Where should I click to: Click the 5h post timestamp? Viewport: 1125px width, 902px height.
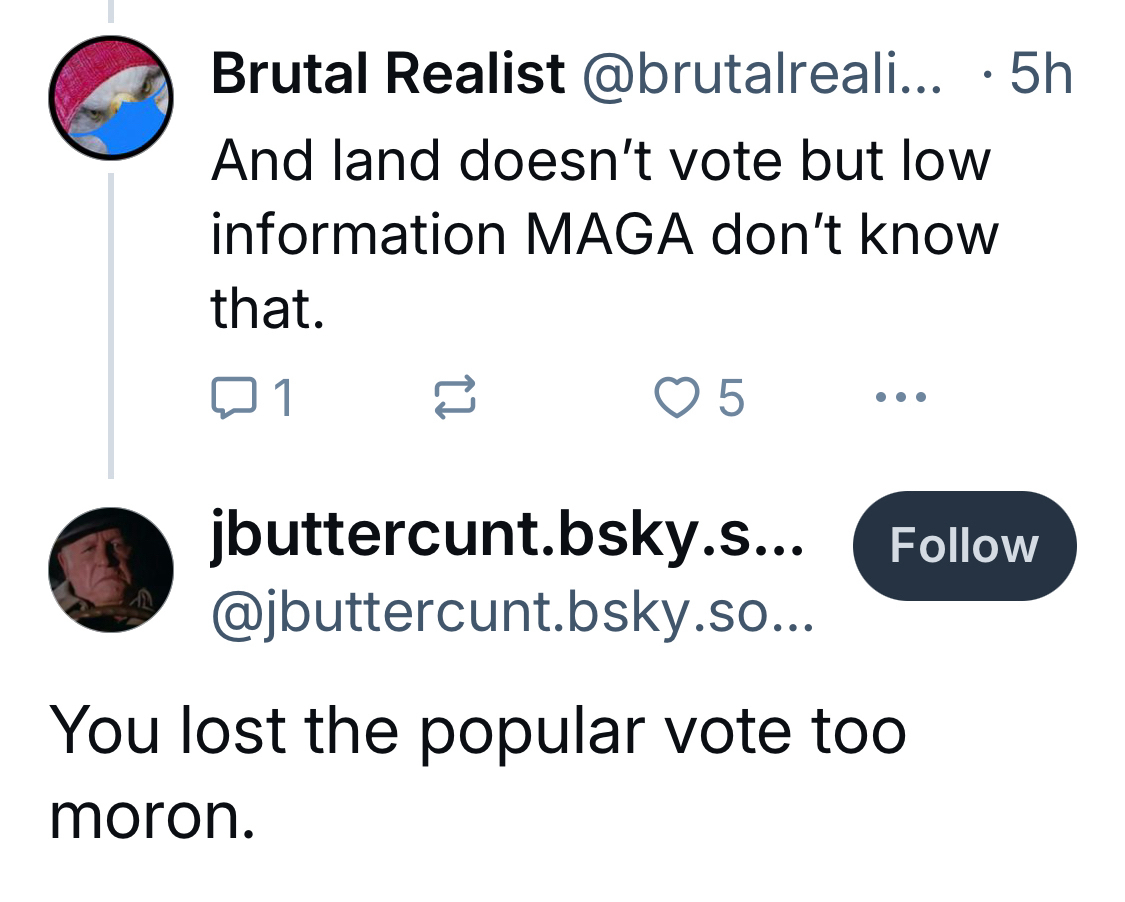click(x=1040, y=75)
